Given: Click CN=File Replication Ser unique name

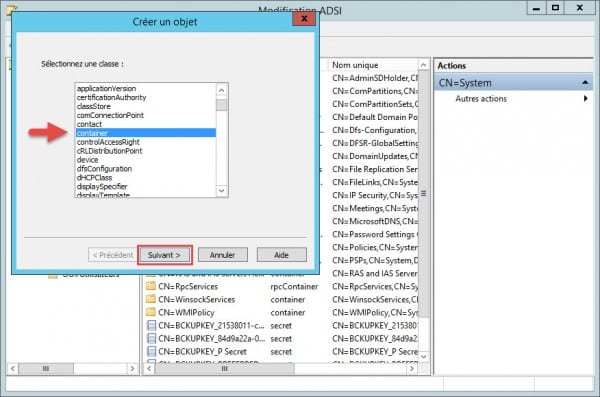Looking at the screenshot, I should (x=375, y=169).
